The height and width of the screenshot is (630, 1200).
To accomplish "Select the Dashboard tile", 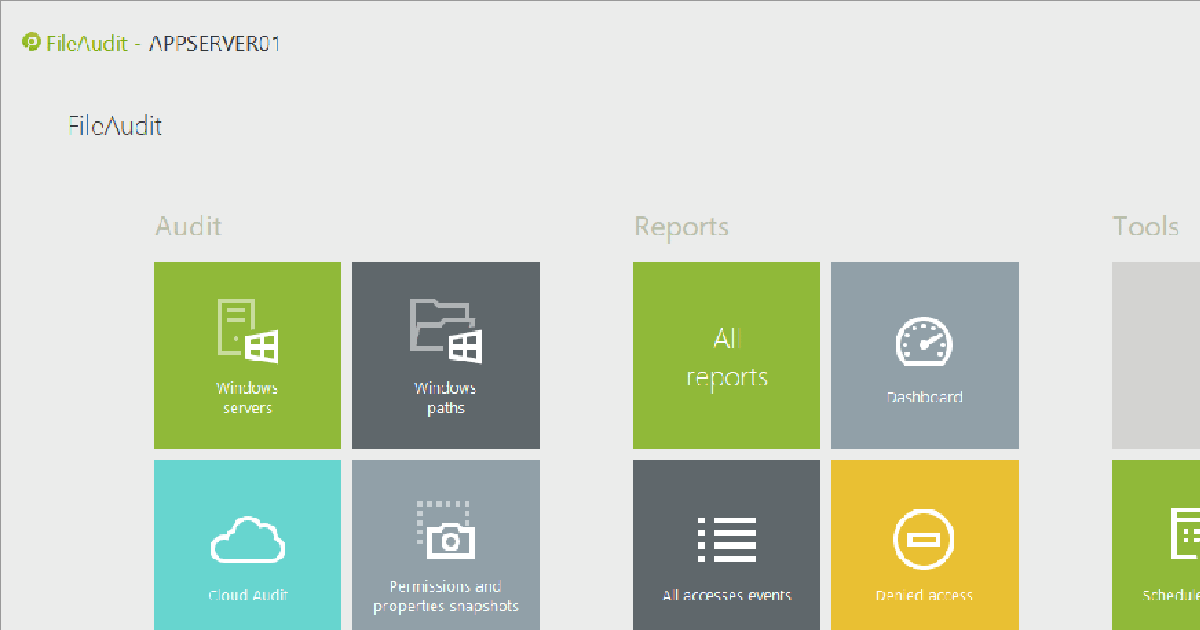I will point(924,355).
